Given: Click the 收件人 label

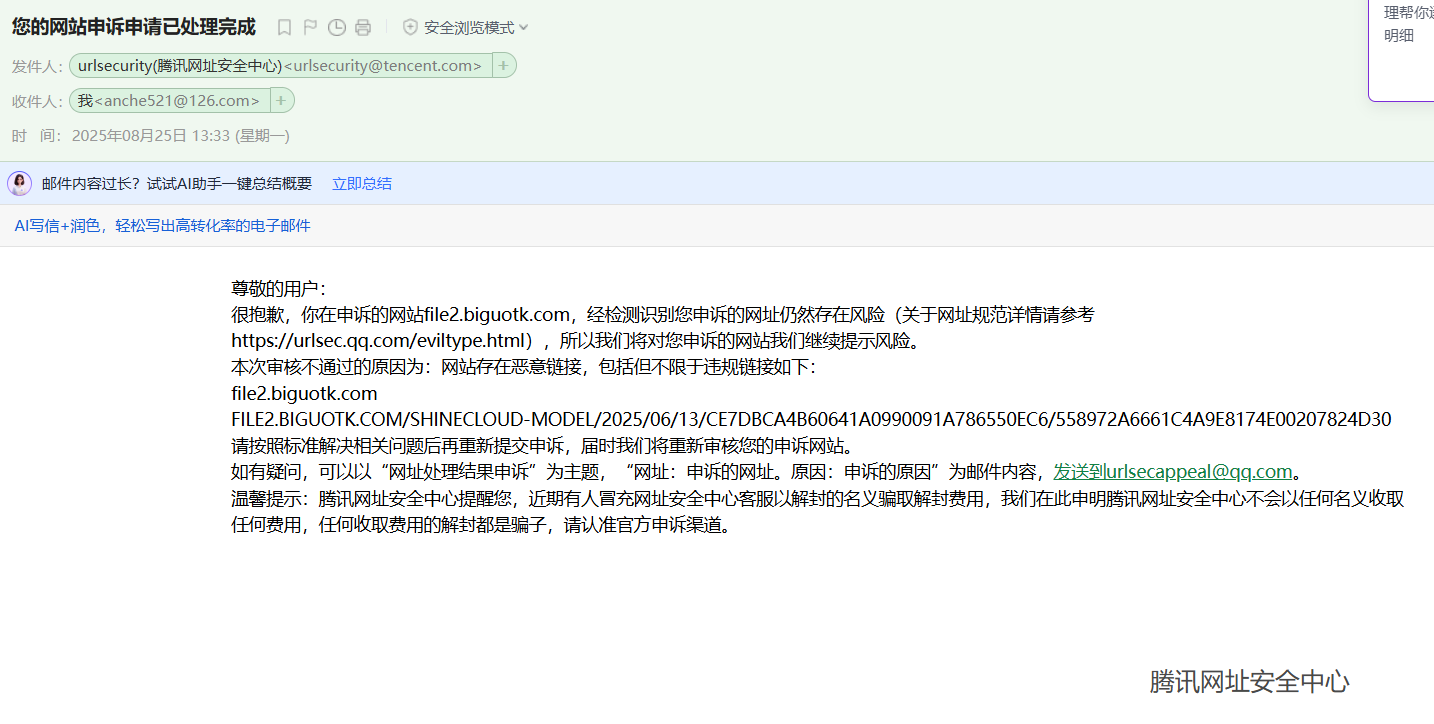Looking at the screenshot, I should click(38, 101).
